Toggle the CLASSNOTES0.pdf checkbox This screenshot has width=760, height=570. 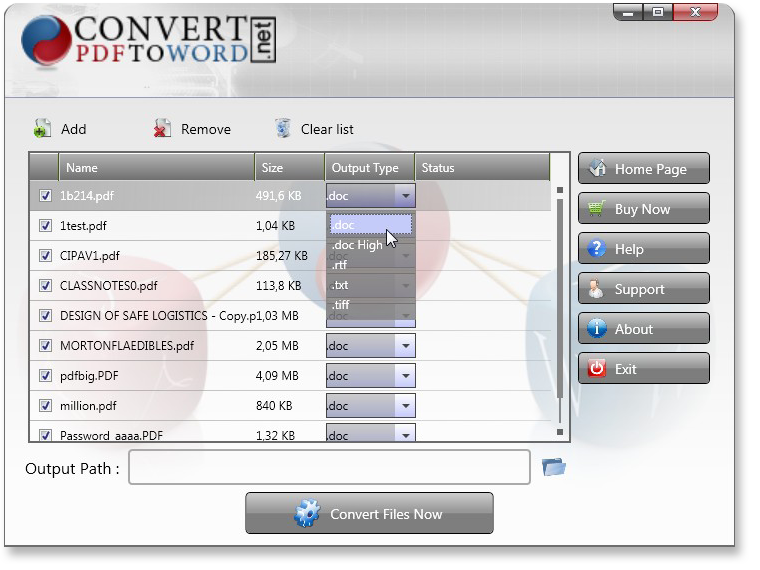pos(46,286)
